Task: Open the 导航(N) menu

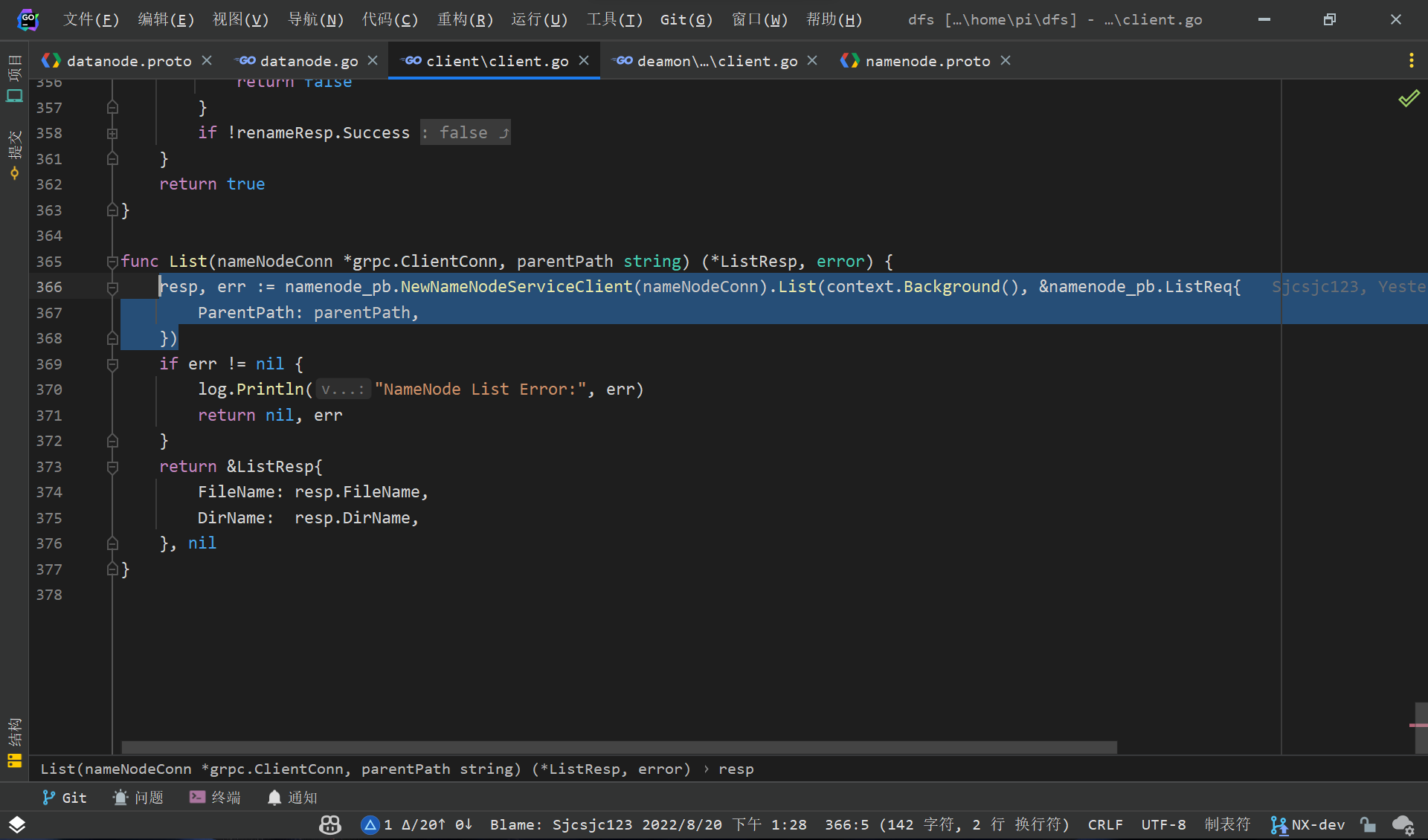Action: tap(315, 19)
